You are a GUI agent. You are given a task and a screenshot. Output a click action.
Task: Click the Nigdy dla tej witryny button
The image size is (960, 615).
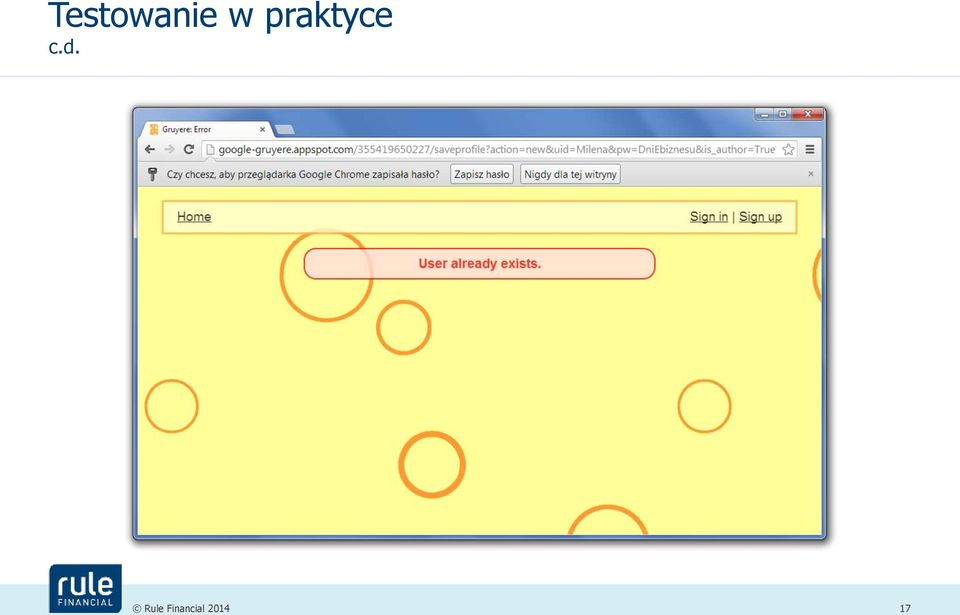click(570, 174)
